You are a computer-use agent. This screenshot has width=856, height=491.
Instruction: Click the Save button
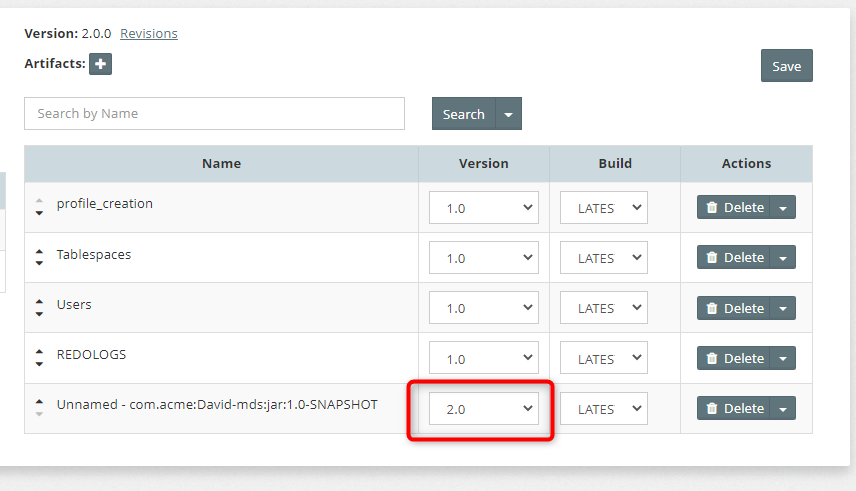(787, 66)
